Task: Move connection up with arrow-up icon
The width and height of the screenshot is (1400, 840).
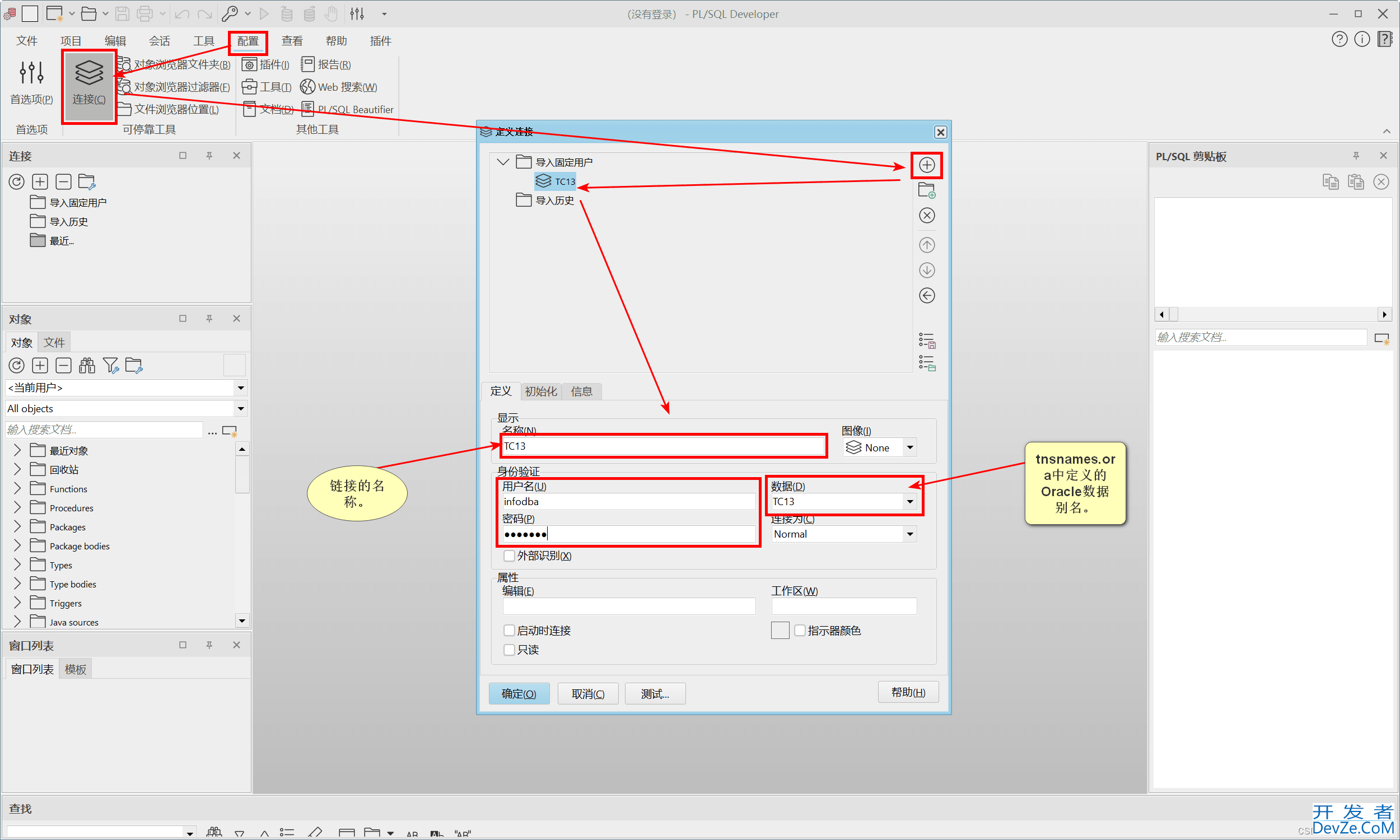Action: [926, 245]
